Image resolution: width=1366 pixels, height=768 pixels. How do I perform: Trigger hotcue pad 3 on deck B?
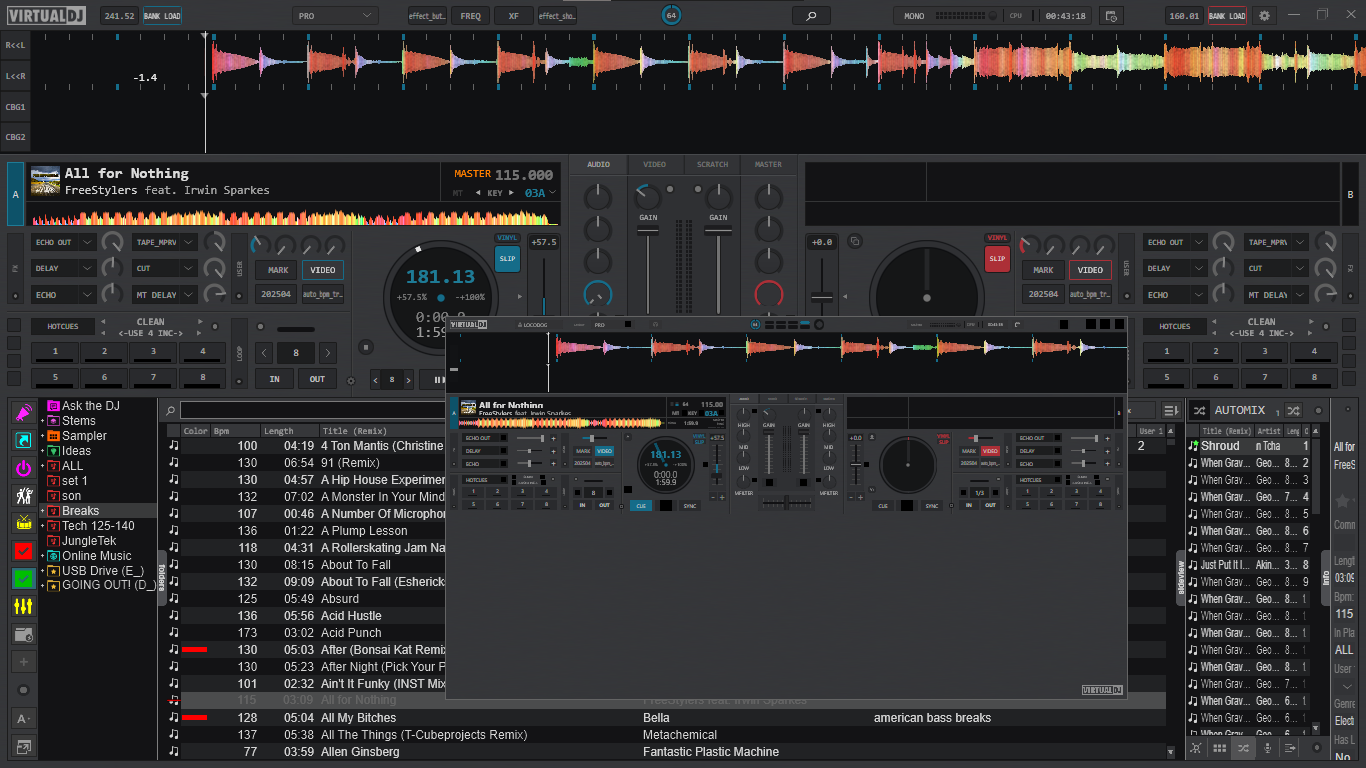(x=1265, y=351)
